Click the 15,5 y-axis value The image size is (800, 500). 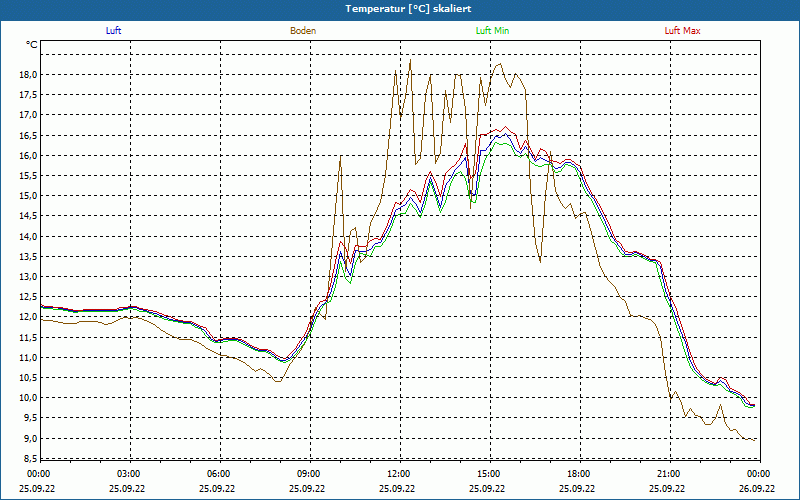click(x=29, y=176)
